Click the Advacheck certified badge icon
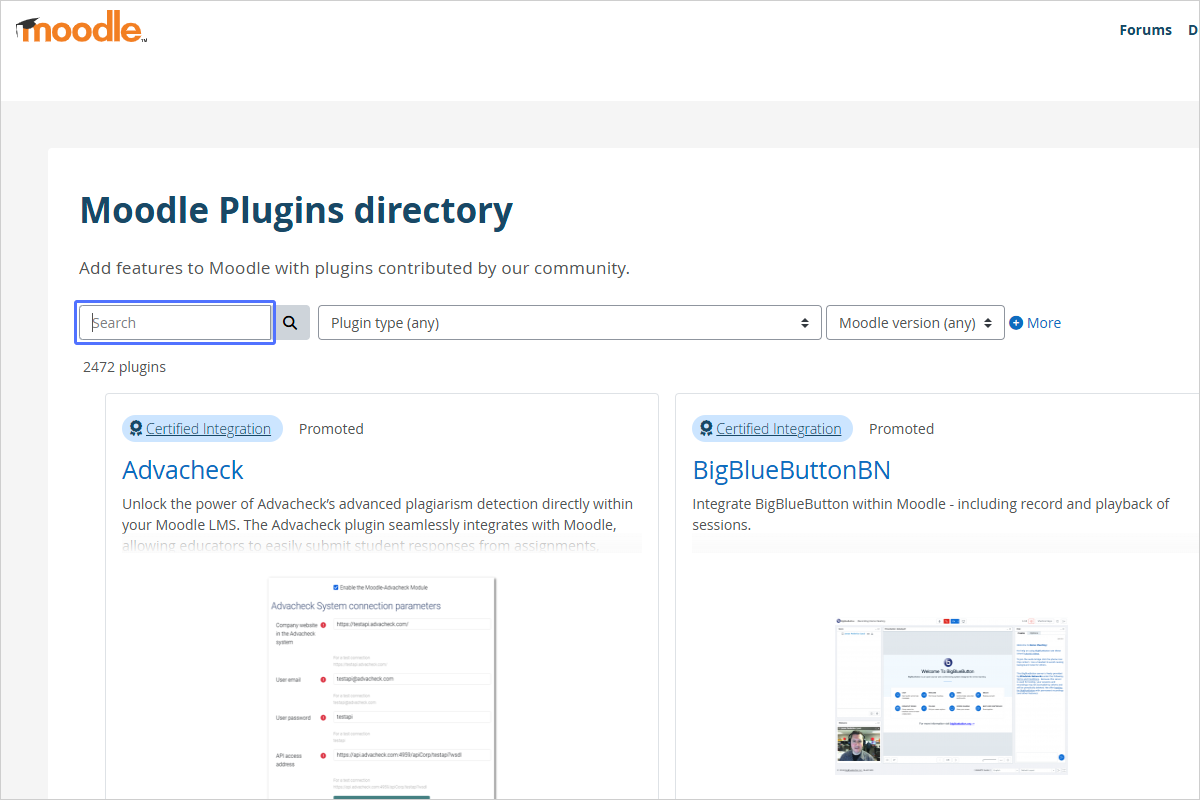Image resolution: width=1200 pixels, height=800 pixels. pyautogui.click(x=136, y=429)
